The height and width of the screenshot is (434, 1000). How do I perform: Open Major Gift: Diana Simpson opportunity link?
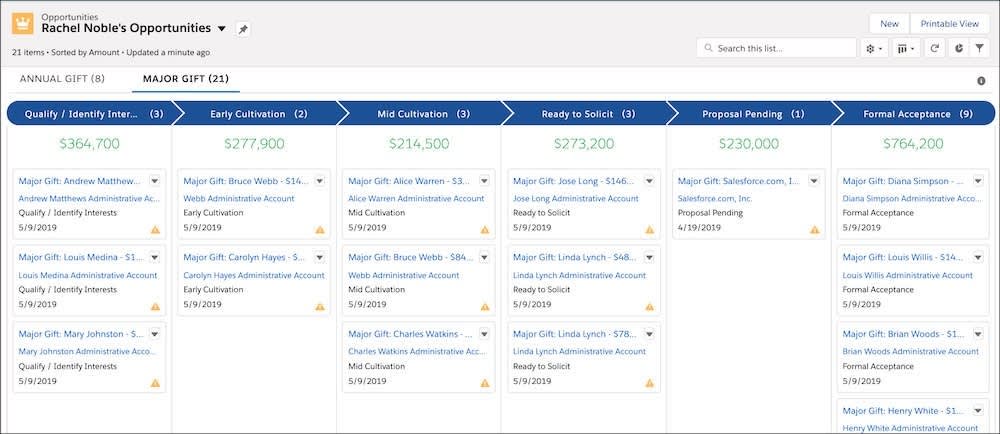click(x=904, y=181)
